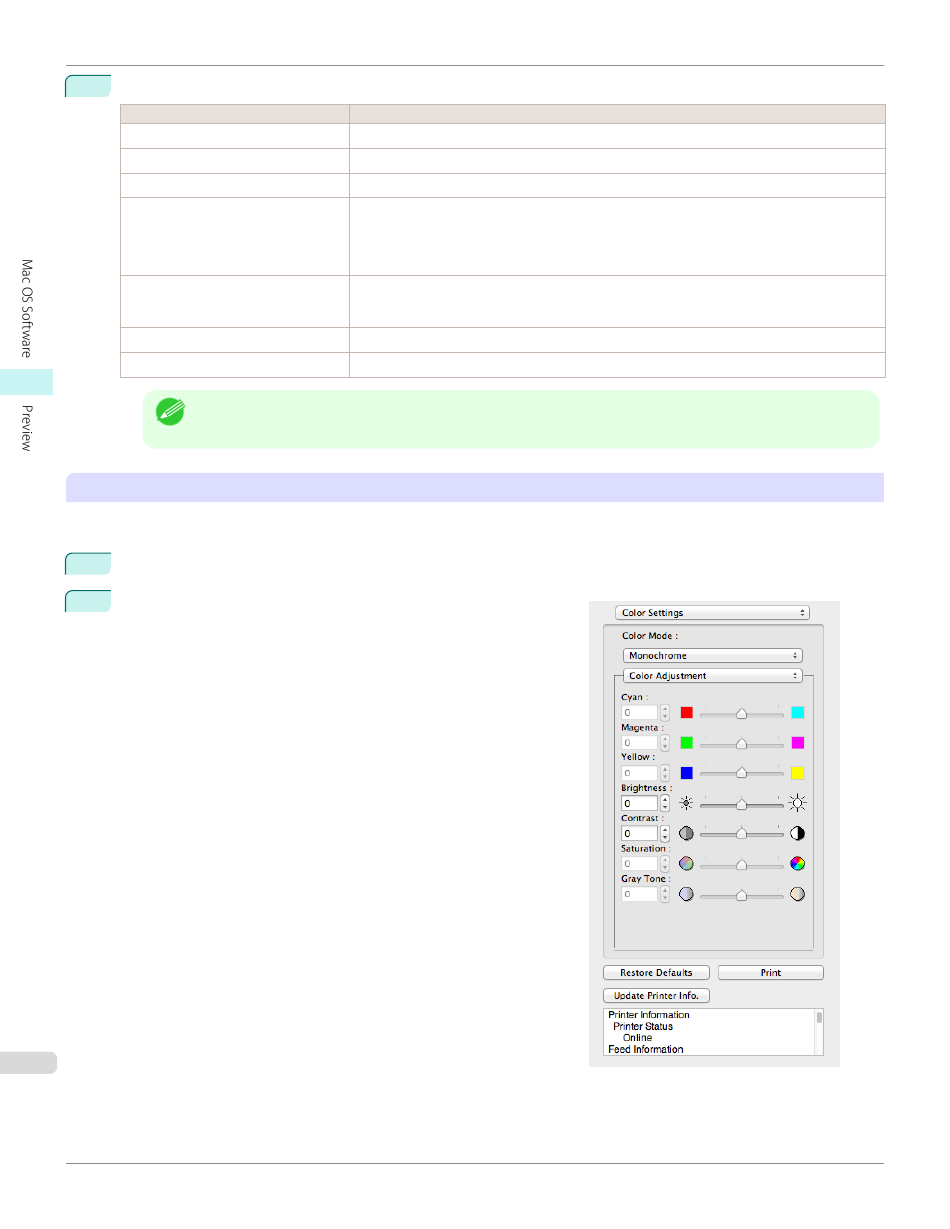Click the green swatch beside Magenta slider
Image resolution: width=950 pixels, height=1229 pixels.
(687, 743)
